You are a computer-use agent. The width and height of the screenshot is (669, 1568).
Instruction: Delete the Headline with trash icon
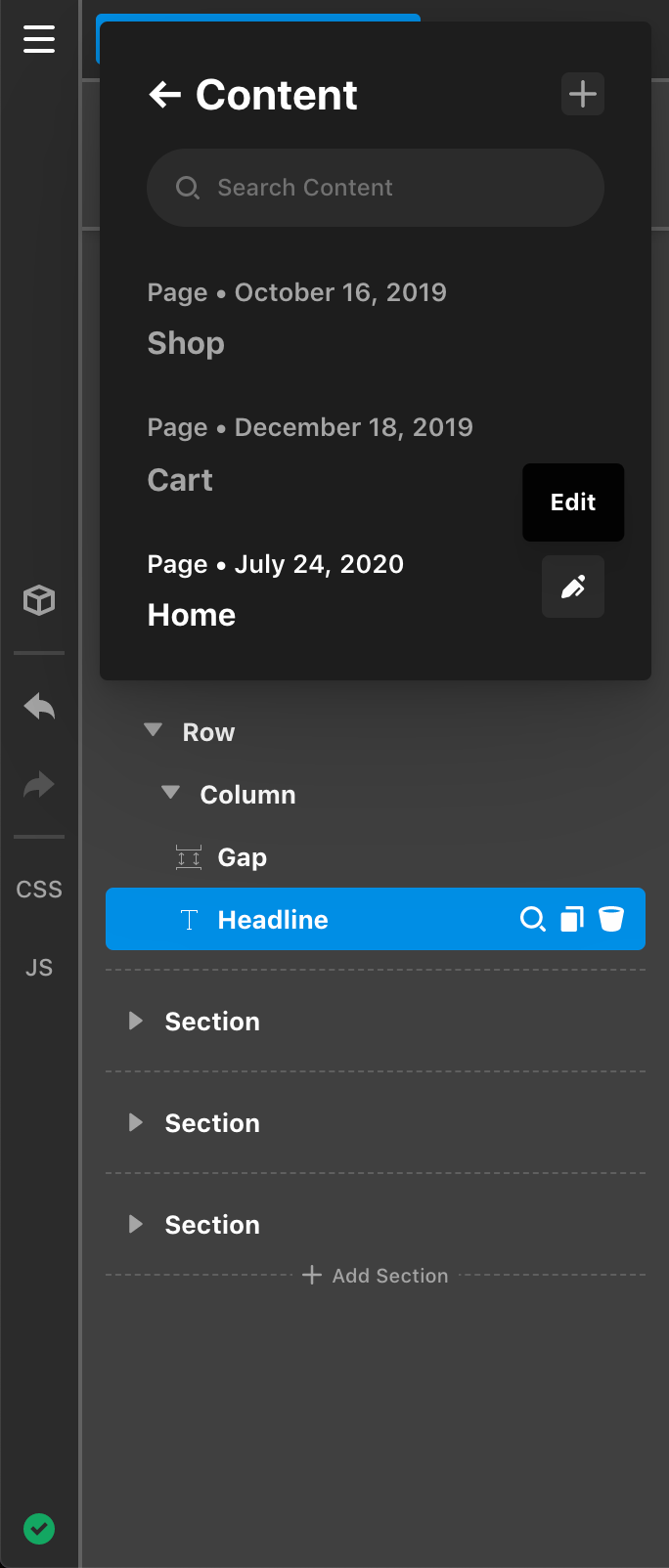611,919
